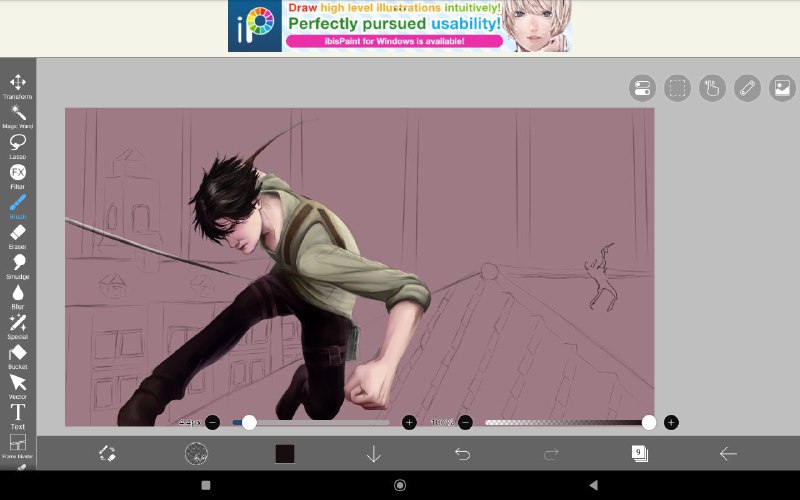Tap the back arrow in bottom toolbar
800x500 pixels.
point(728,454)
